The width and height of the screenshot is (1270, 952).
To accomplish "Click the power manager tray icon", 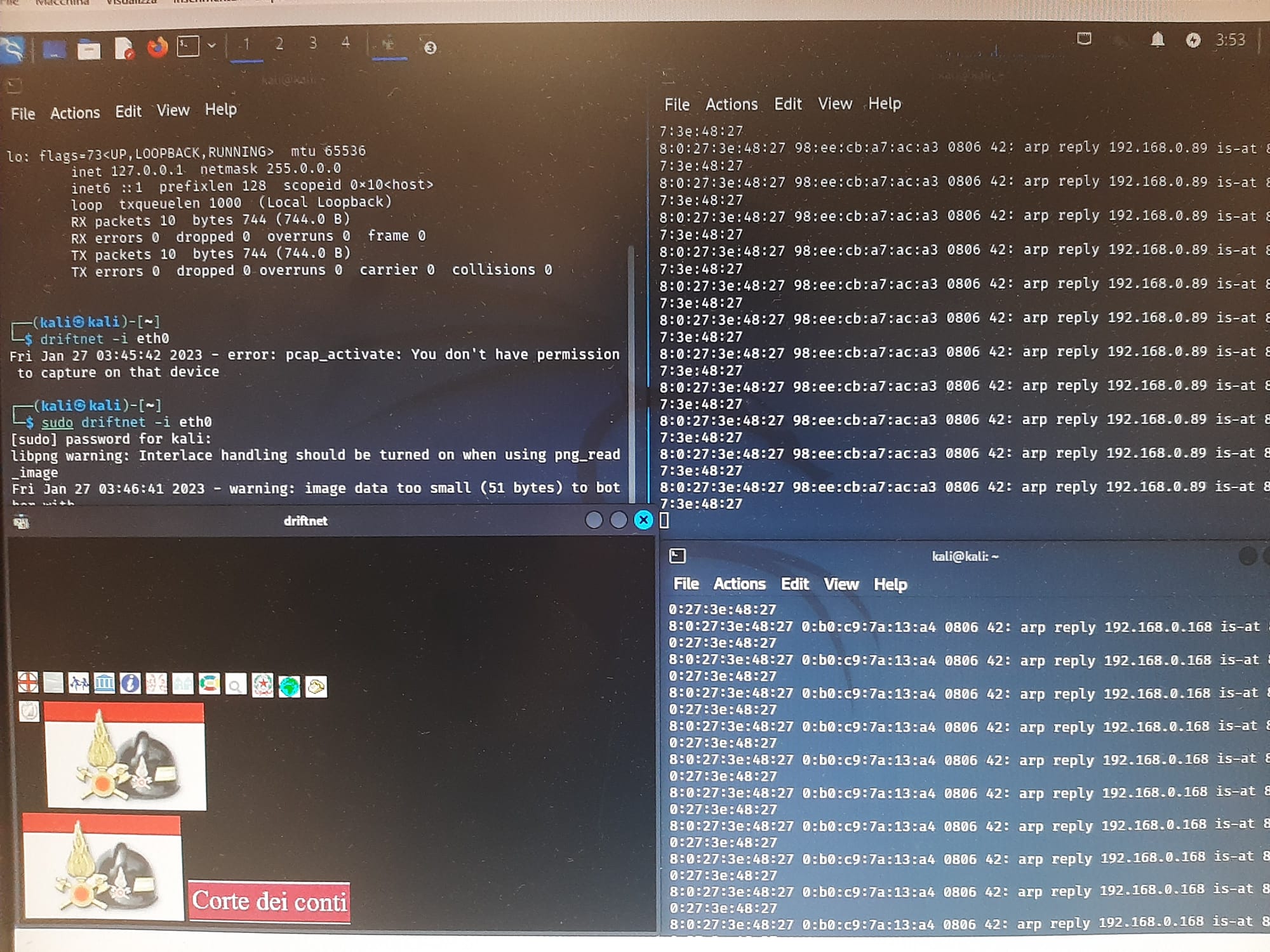I will click(x=1193, y=41).
